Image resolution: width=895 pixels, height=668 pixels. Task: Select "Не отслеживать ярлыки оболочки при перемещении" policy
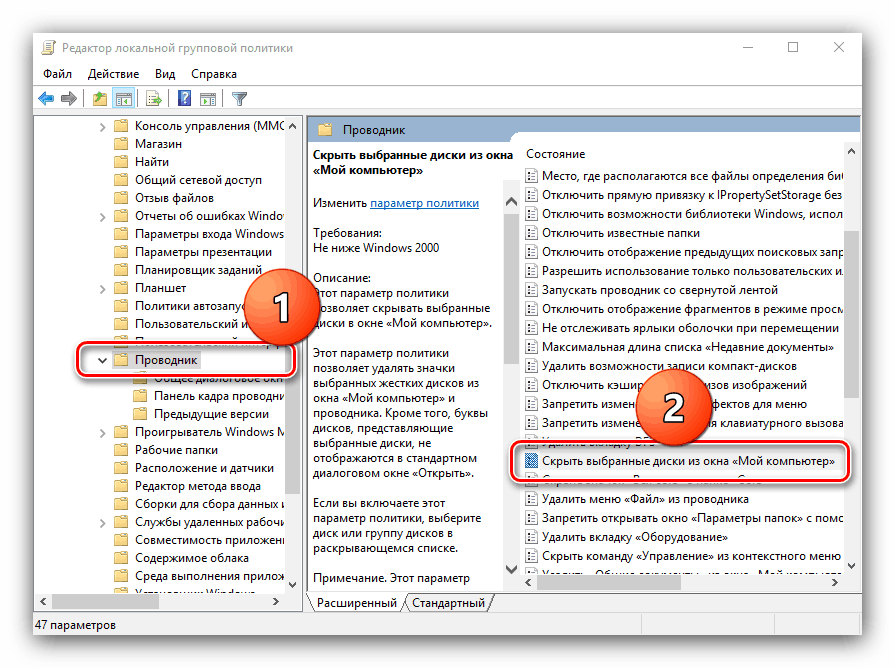point(690,328)
